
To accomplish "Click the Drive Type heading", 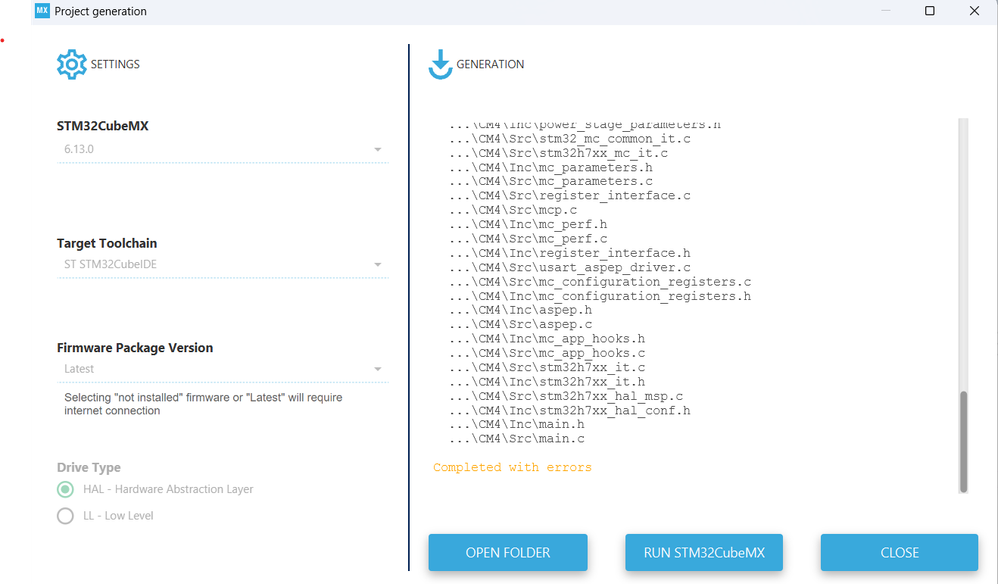I will coord(88,468).
